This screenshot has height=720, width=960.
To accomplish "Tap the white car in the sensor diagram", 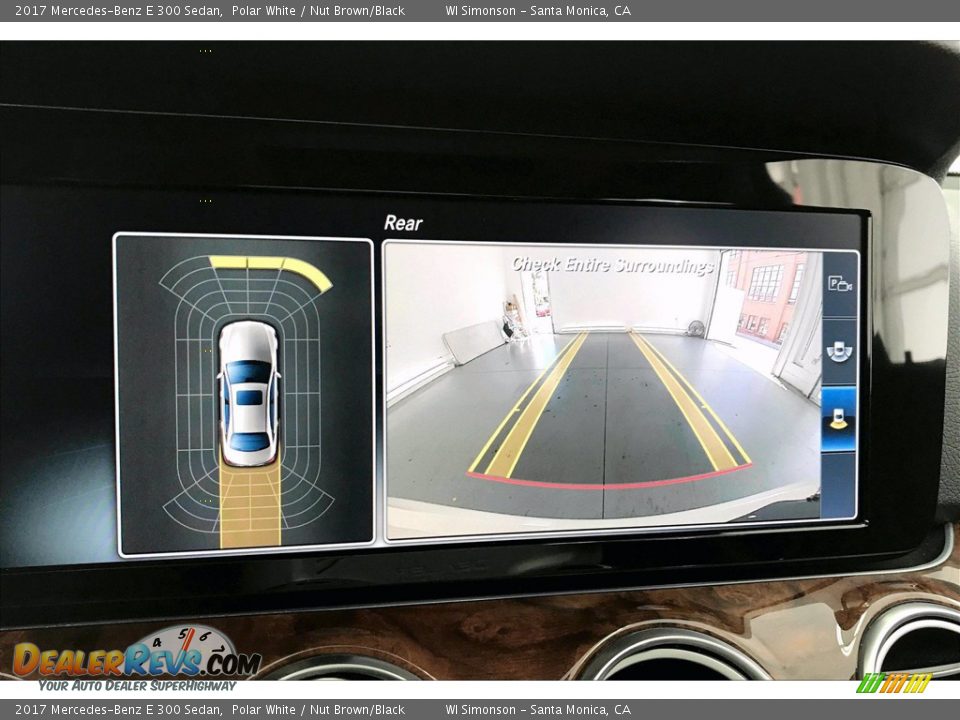I will (249, 393).
